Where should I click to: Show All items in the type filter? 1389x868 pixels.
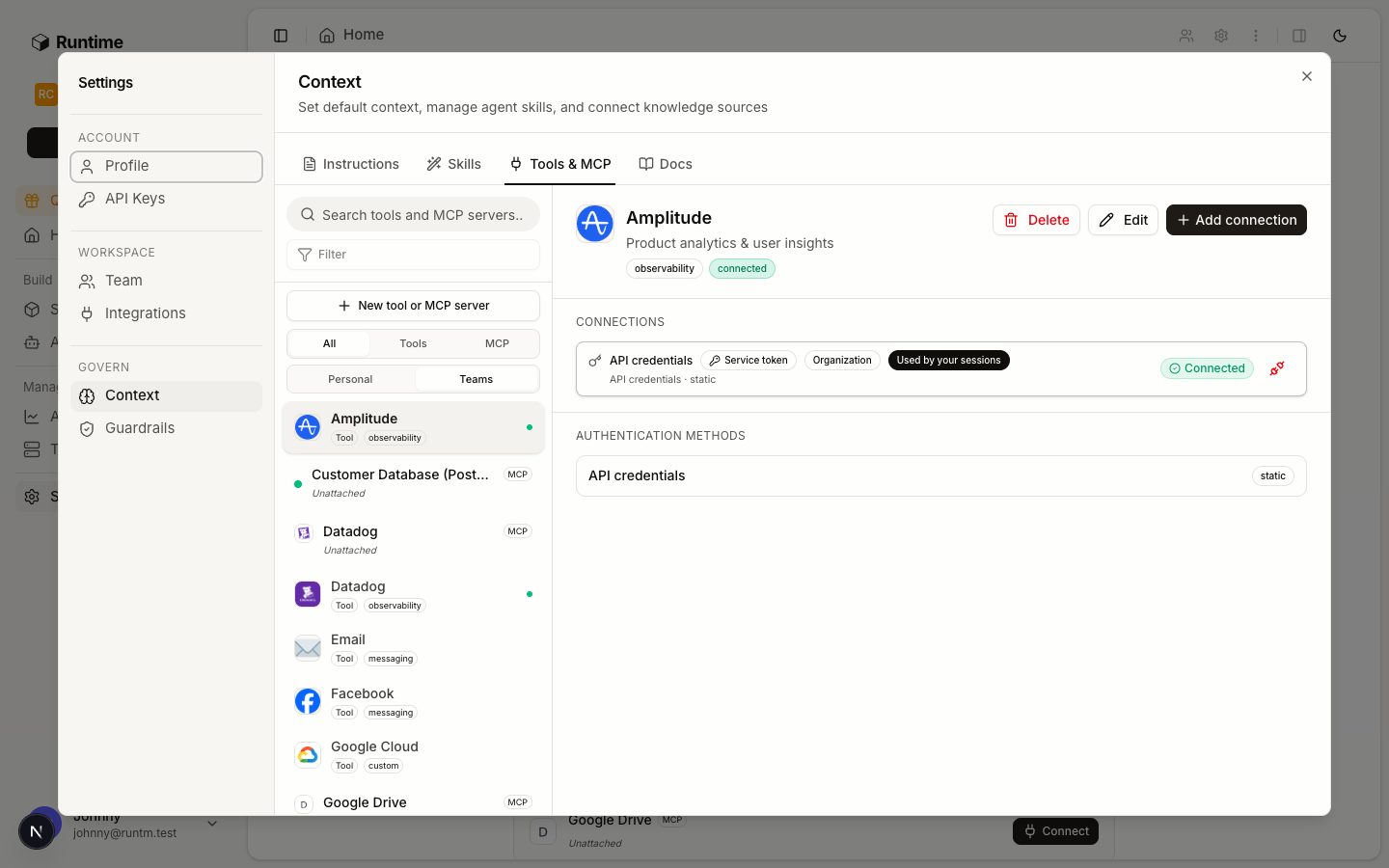coord(329,343)
